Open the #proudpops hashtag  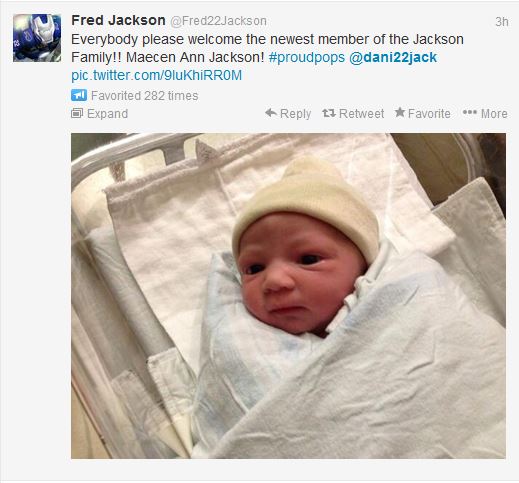(307, 57)
